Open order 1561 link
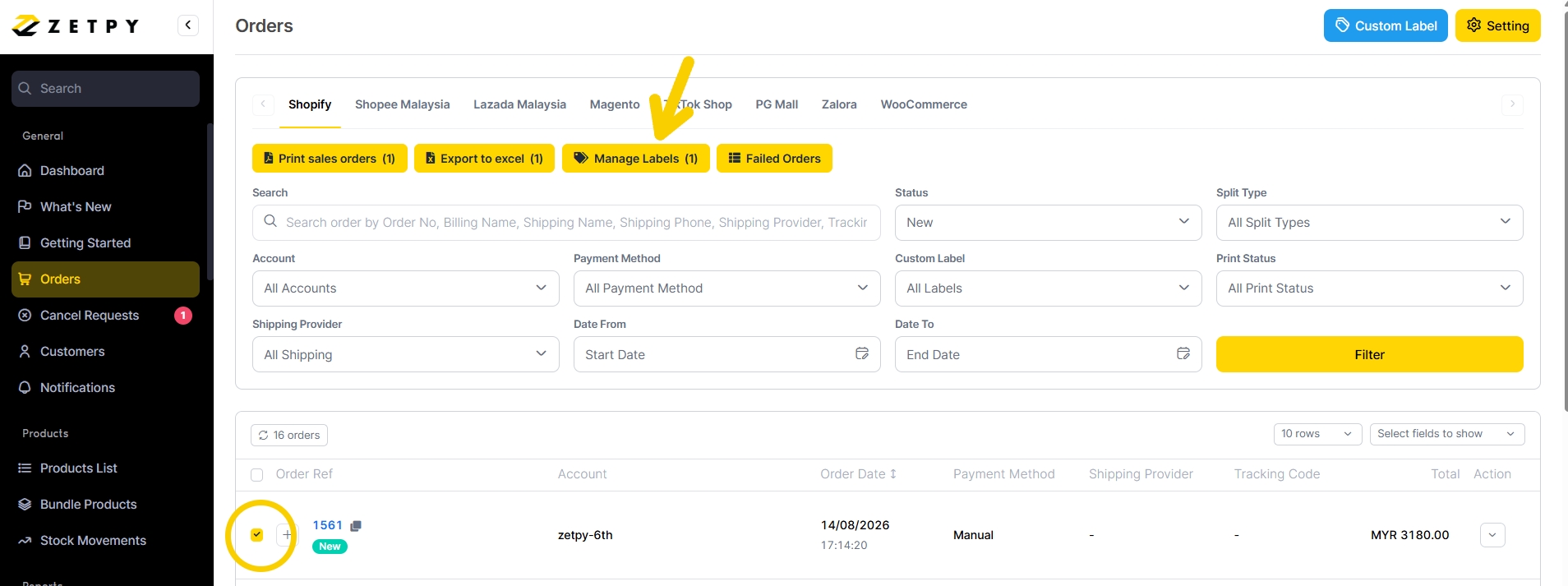Image resolution: width=1568 pixels, height=586 pixels. 327,525
